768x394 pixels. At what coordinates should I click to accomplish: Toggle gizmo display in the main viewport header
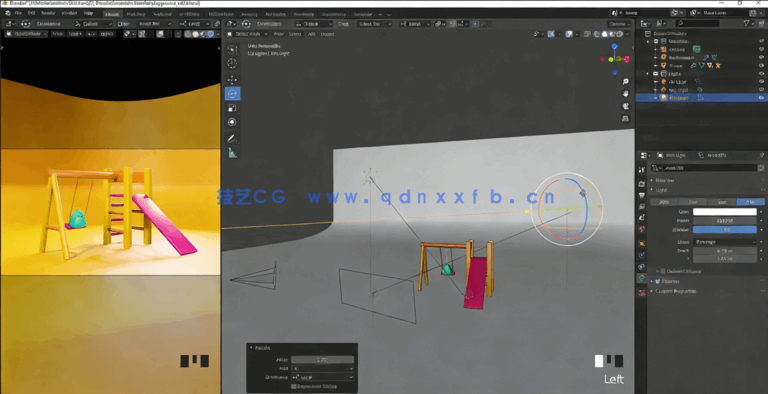point(551,34)
